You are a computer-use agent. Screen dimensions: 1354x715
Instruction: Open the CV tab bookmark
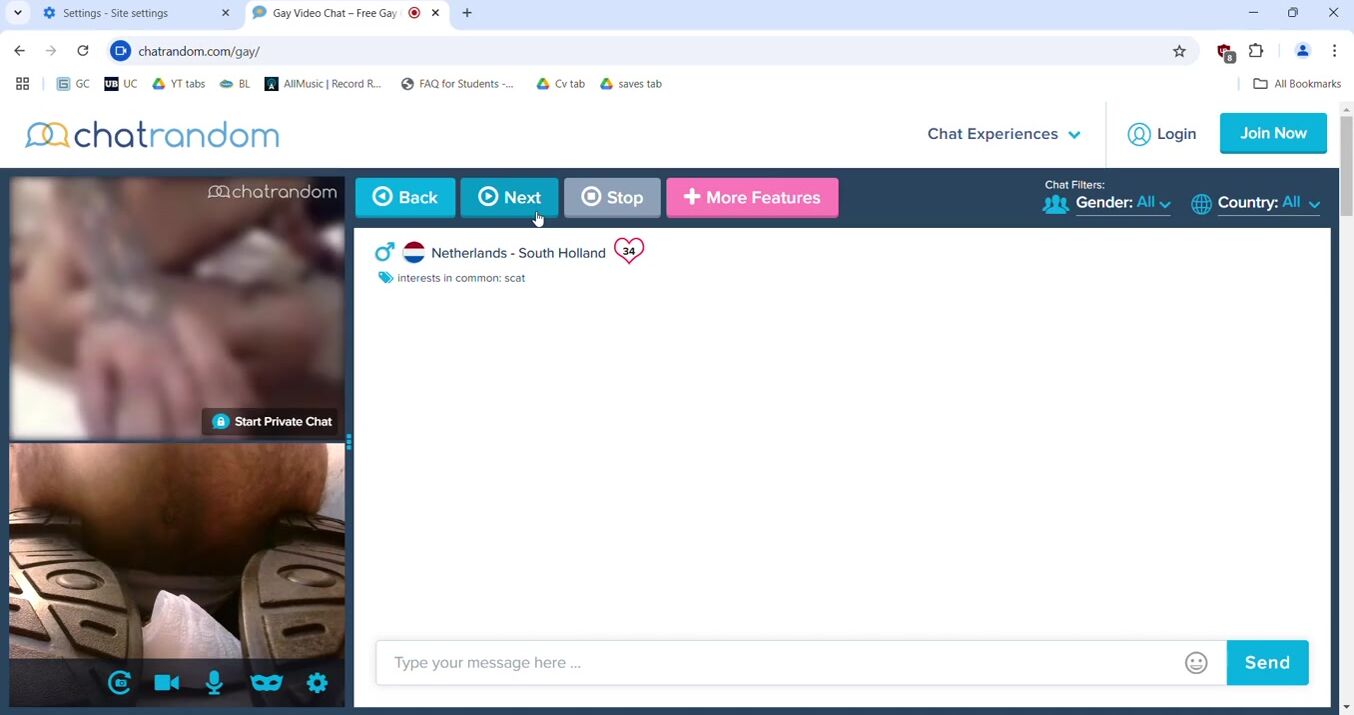tap(561, 84)
